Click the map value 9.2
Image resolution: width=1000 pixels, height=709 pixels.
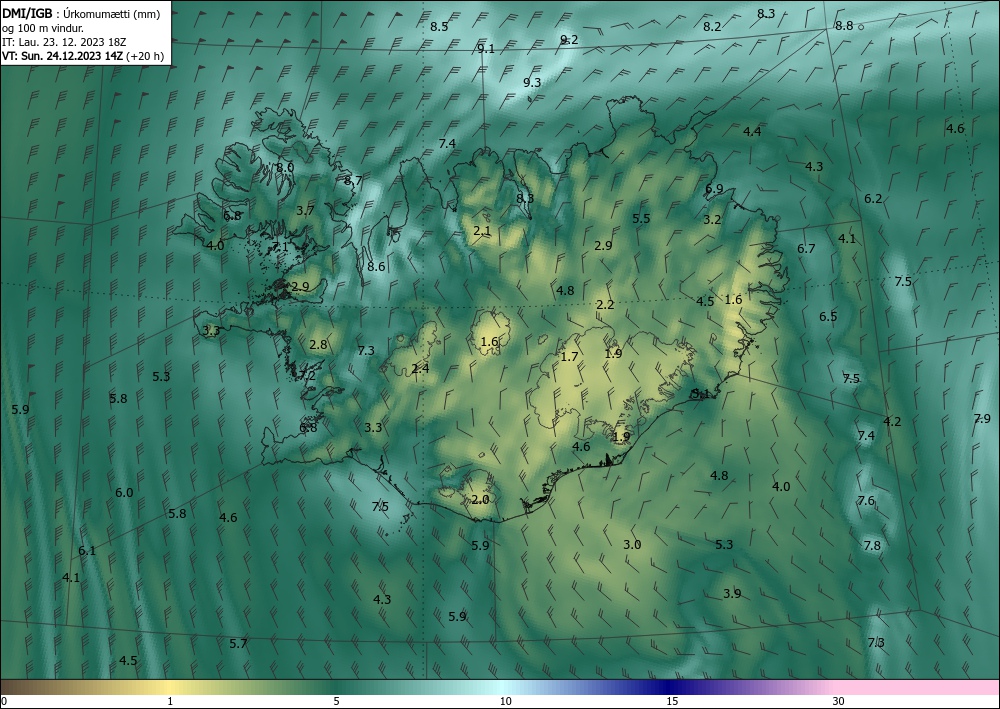coord(569,40)
